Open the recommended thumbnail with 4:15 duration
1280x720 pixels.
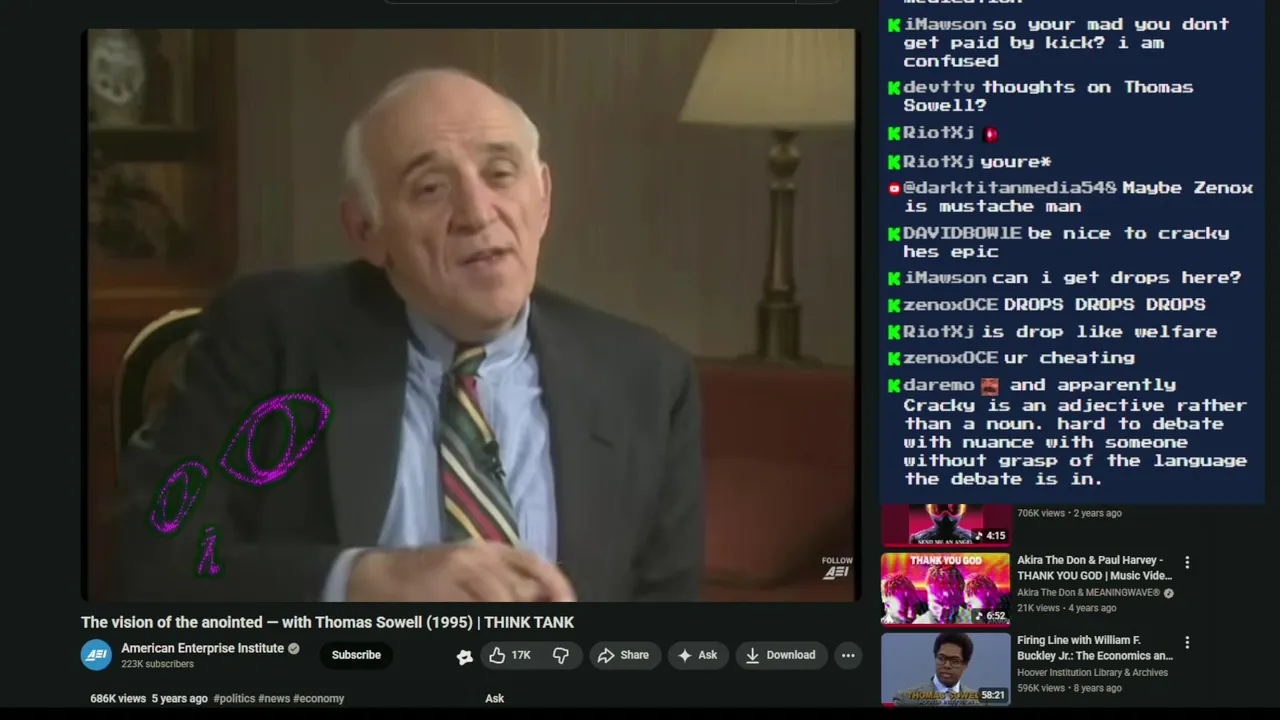pos(945,525)
